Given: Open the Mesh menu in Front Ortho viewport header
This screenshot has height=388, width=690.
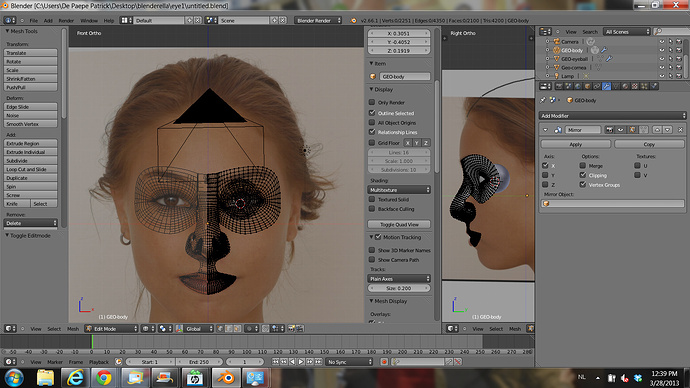Looking at the screenshot, I should [x=73, y=329].
